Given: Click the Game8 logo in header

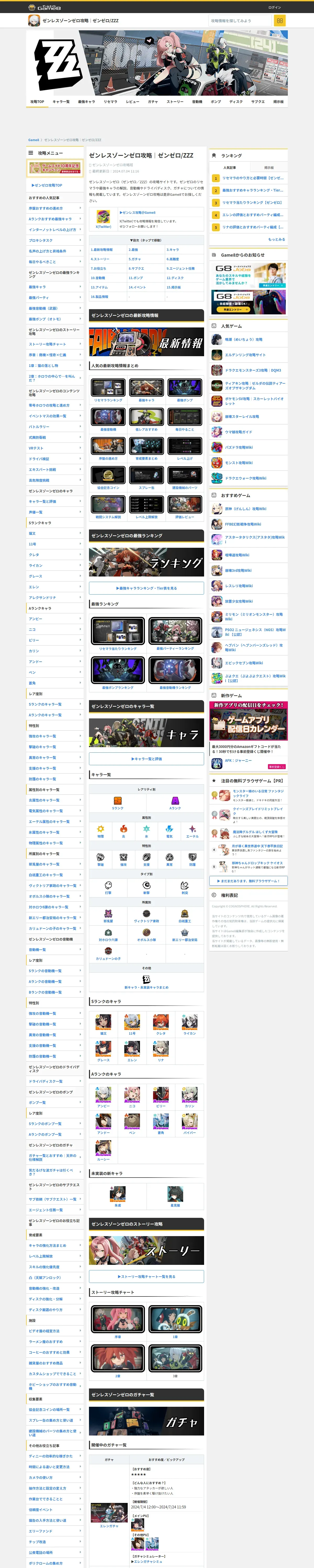Looking at the screenshot, I should coord(44,7).
